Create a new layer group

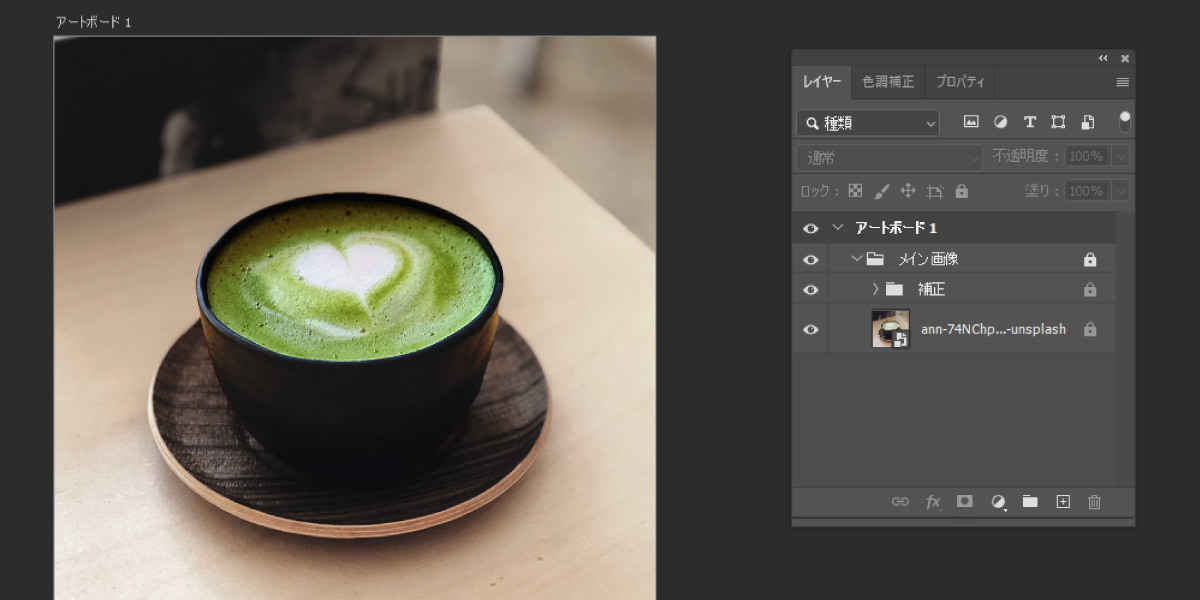(1030, 501)
